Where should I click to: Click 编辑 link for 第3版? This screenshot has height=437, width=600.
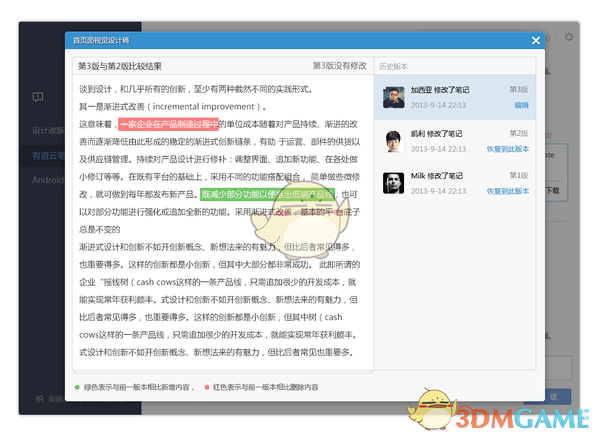pos(521,105)
